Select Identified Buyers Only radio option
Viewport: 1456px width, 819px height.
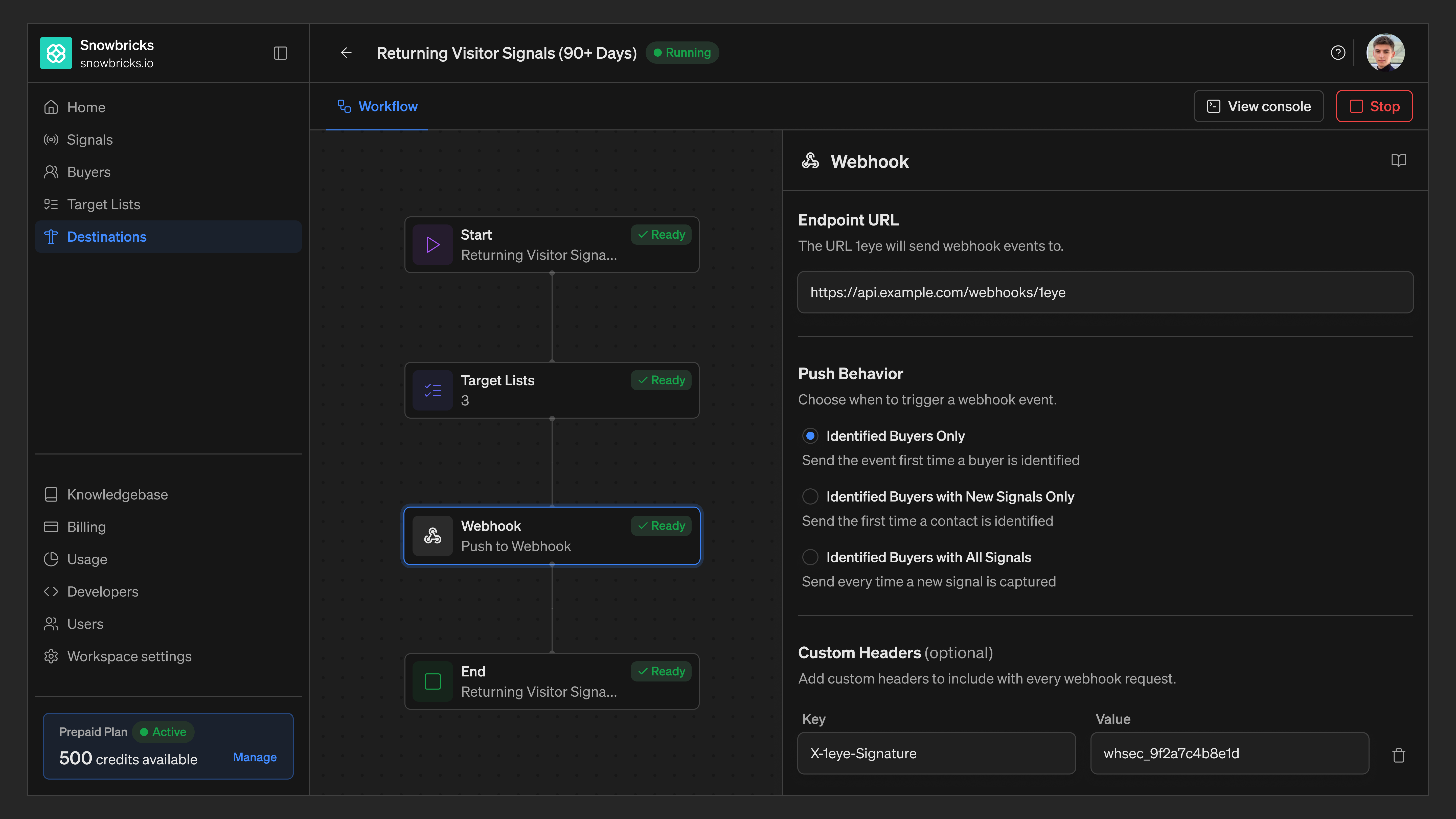click(810, 436)
